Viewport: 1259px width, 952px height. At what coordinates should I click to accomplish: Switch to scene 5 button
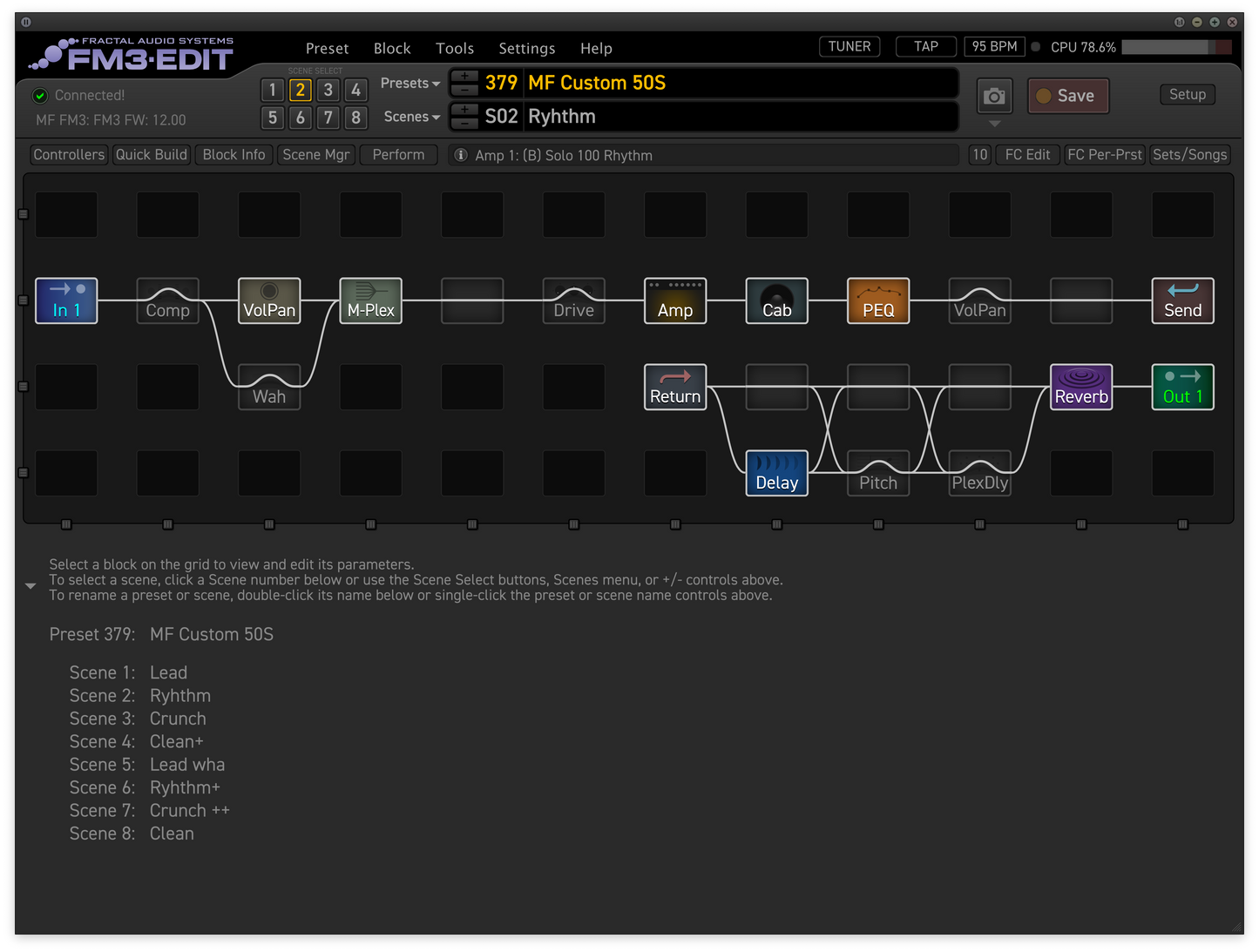(x=273, y=118)
